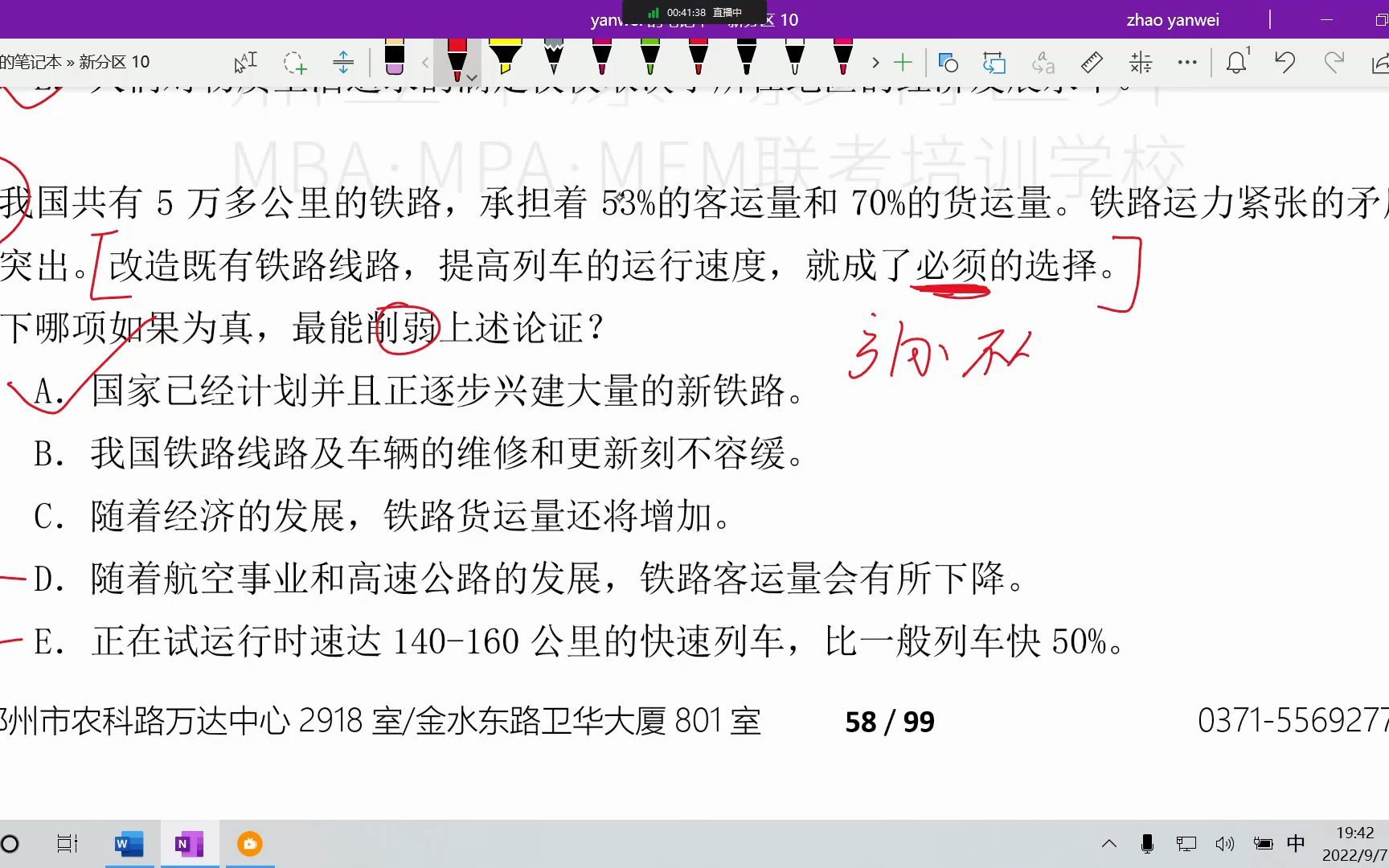Click option C 随着经济的发展 text
This screenshot has height=868, width=1389.
[410, 516]
